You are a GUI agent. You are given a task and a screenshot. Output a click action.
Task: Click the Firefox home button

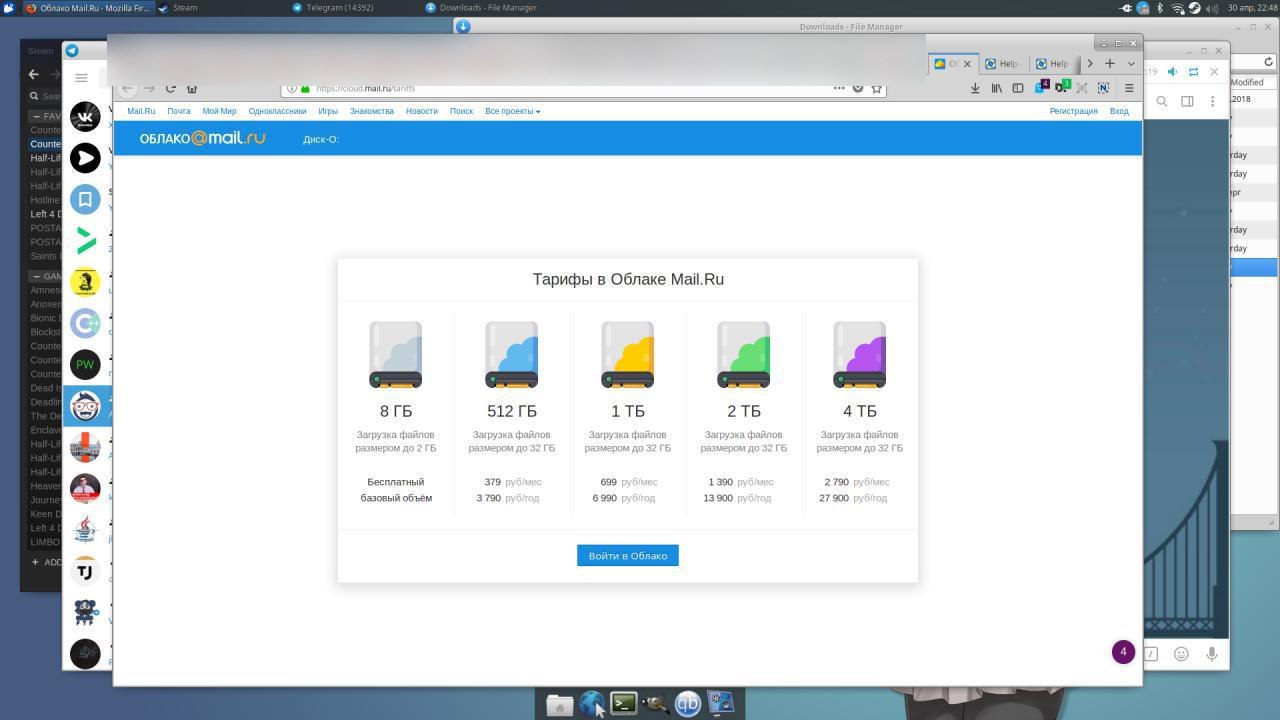click(192, 88)
